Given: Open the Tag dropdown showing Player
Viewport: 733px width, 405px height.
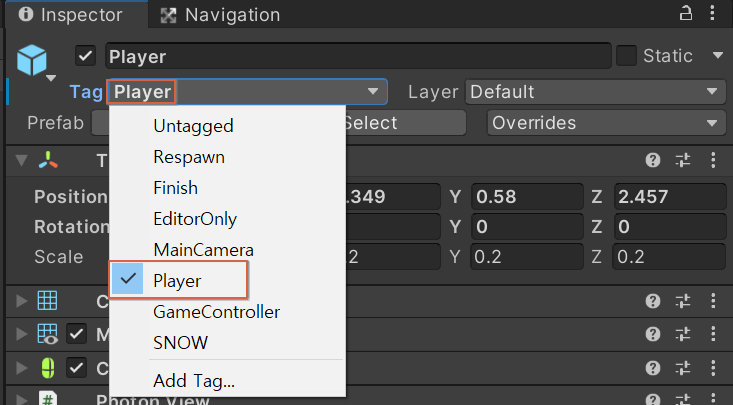Looking at the screenshot, I should pos(247,92).
